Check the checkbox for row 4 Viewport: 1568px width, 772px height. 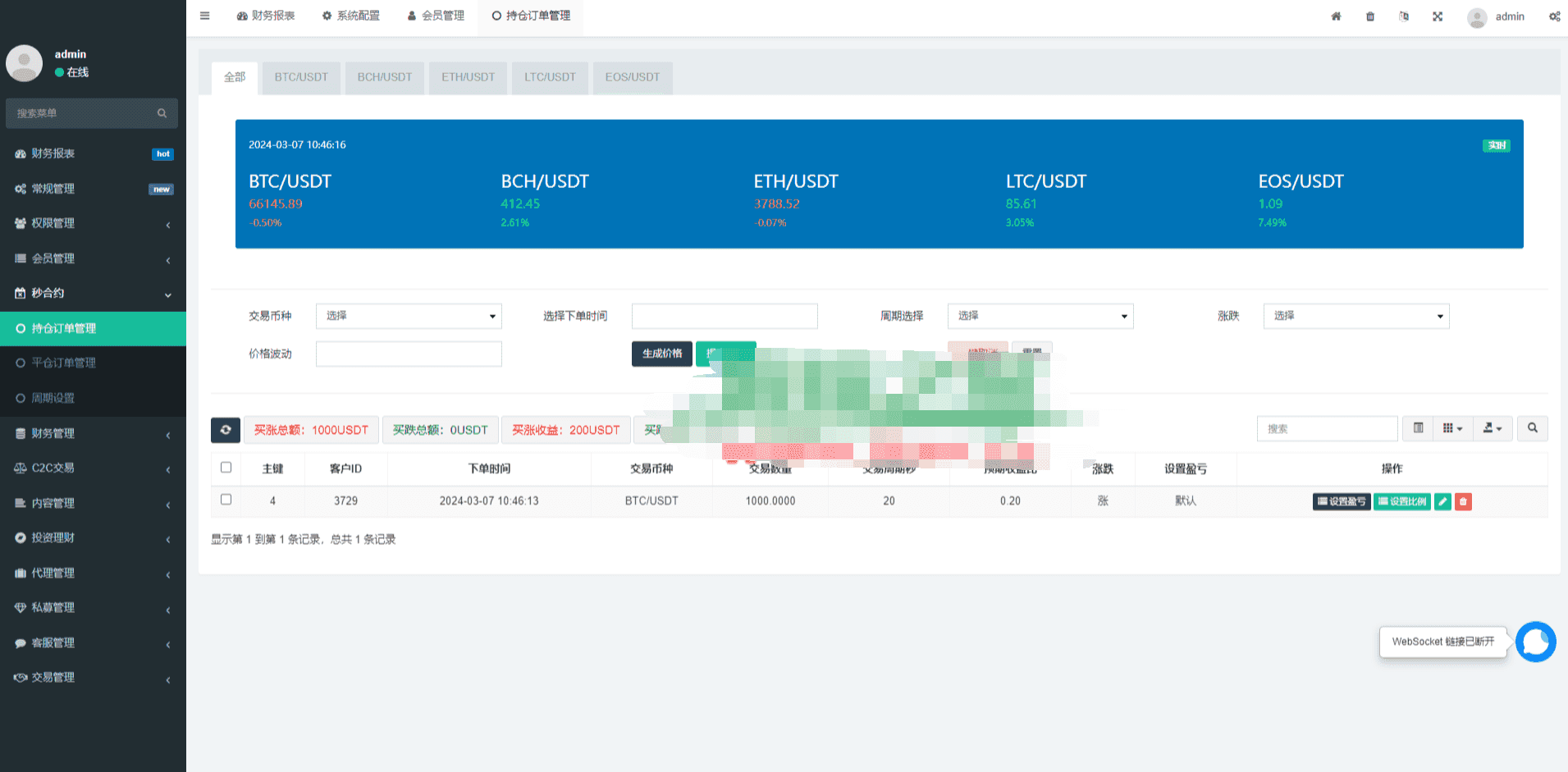[x=226, y=500]
